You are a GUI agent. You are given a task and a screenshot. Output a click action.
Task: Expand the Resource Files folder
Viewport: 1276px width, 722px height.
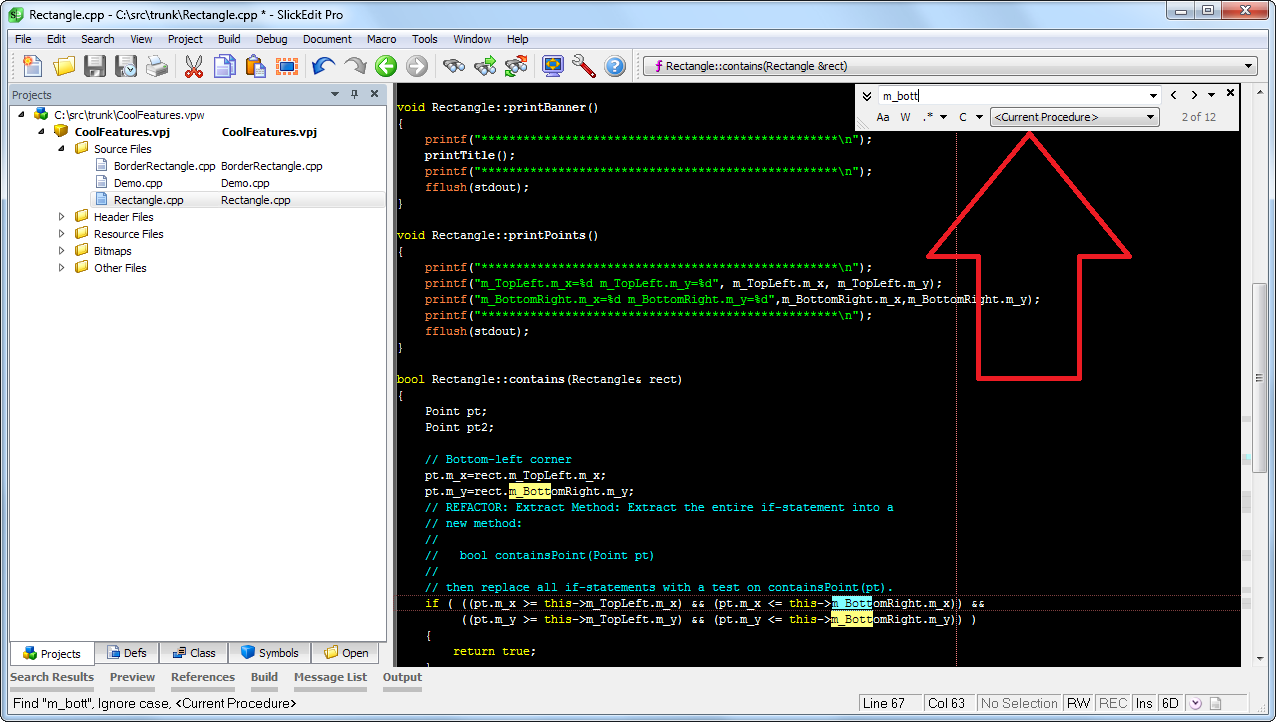pyautogui.click(x=61, y=233)
